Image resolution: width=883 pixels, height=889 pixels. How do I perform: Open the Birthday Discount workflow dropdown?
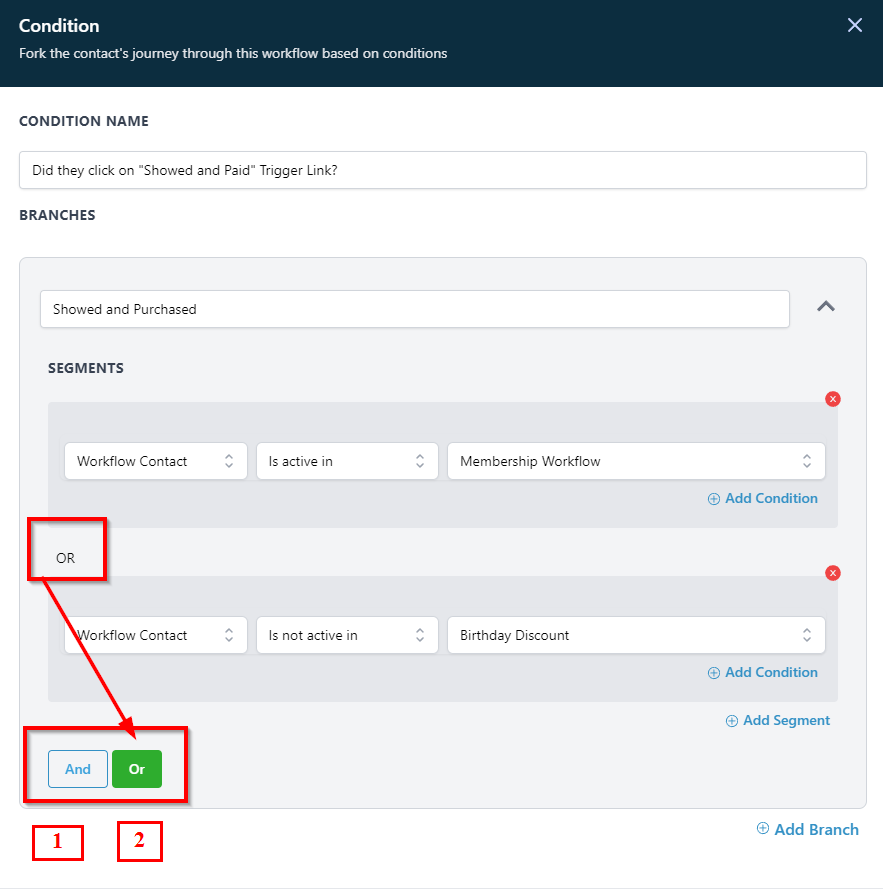[x=635, y=635]
